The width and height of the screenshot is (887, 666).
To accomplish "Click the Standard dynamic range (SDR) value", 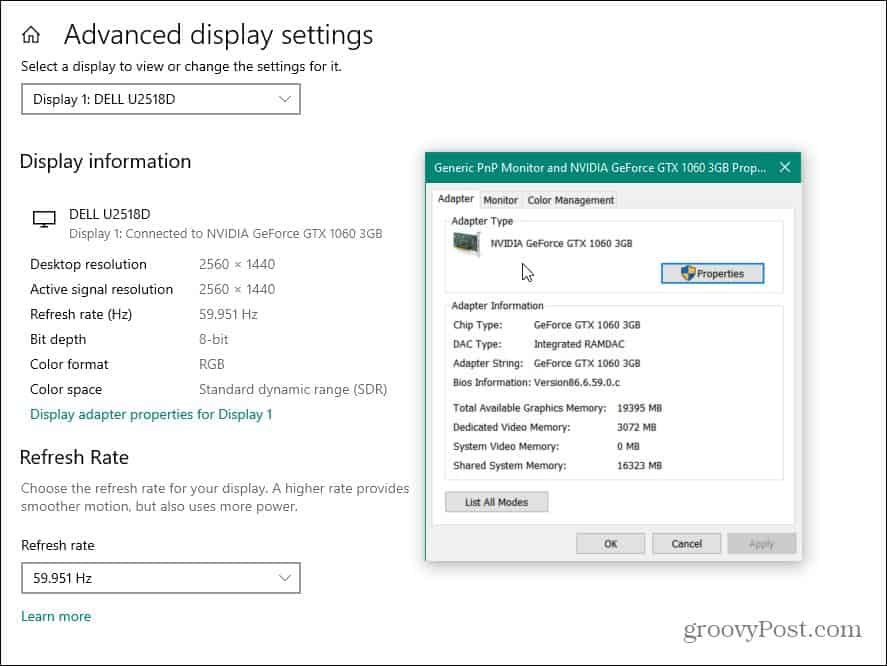I will click(292, 389).
